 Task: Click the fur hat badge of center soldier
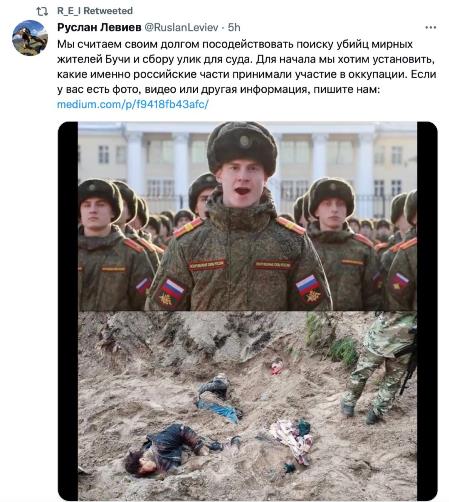pos(245,142)
